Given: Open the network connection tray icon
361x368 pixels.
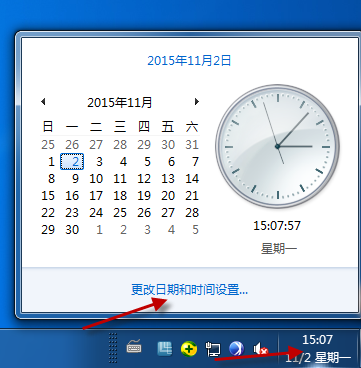Looking at the screenshot, I should tap(213, 349).
